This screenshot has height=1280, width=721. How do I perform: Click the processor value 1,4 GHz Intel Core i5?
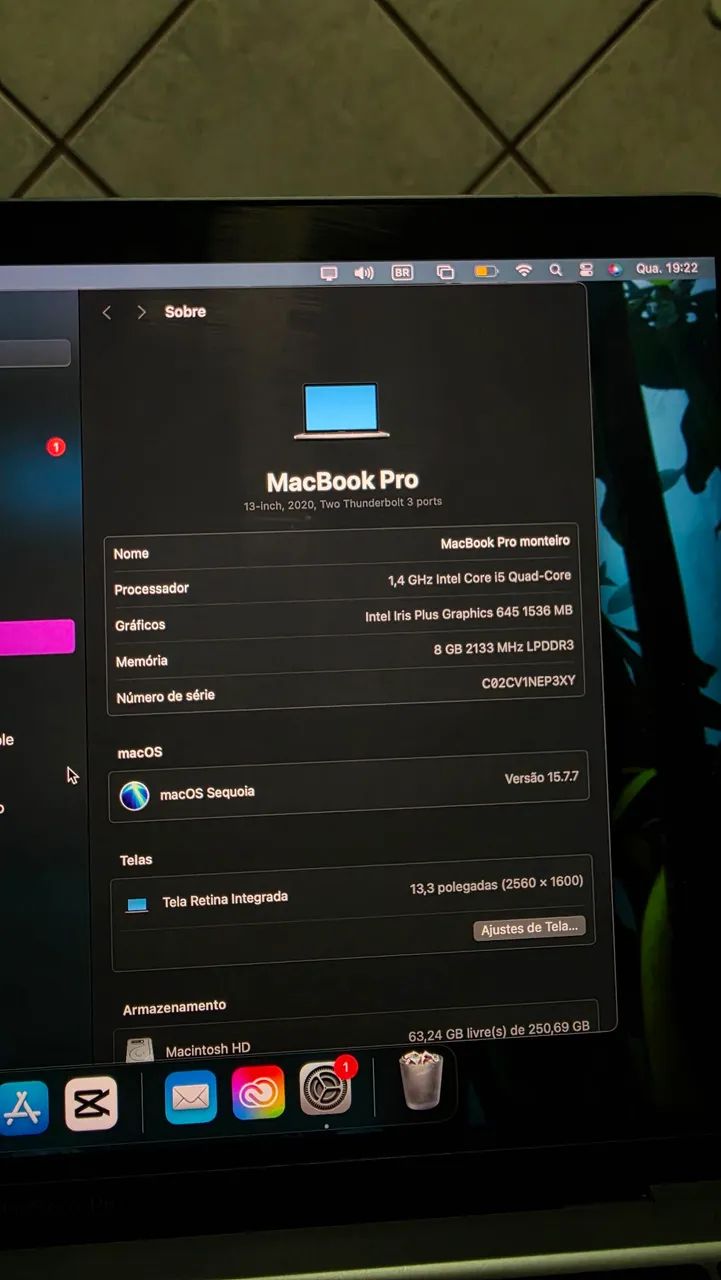tap(480, 577)
